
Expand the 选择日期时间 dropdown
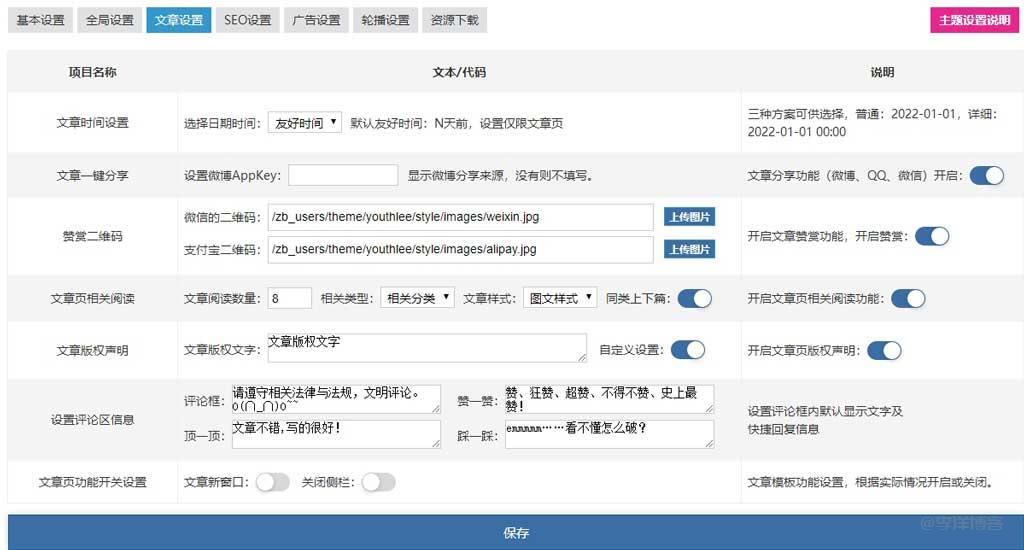coord(305,123)
